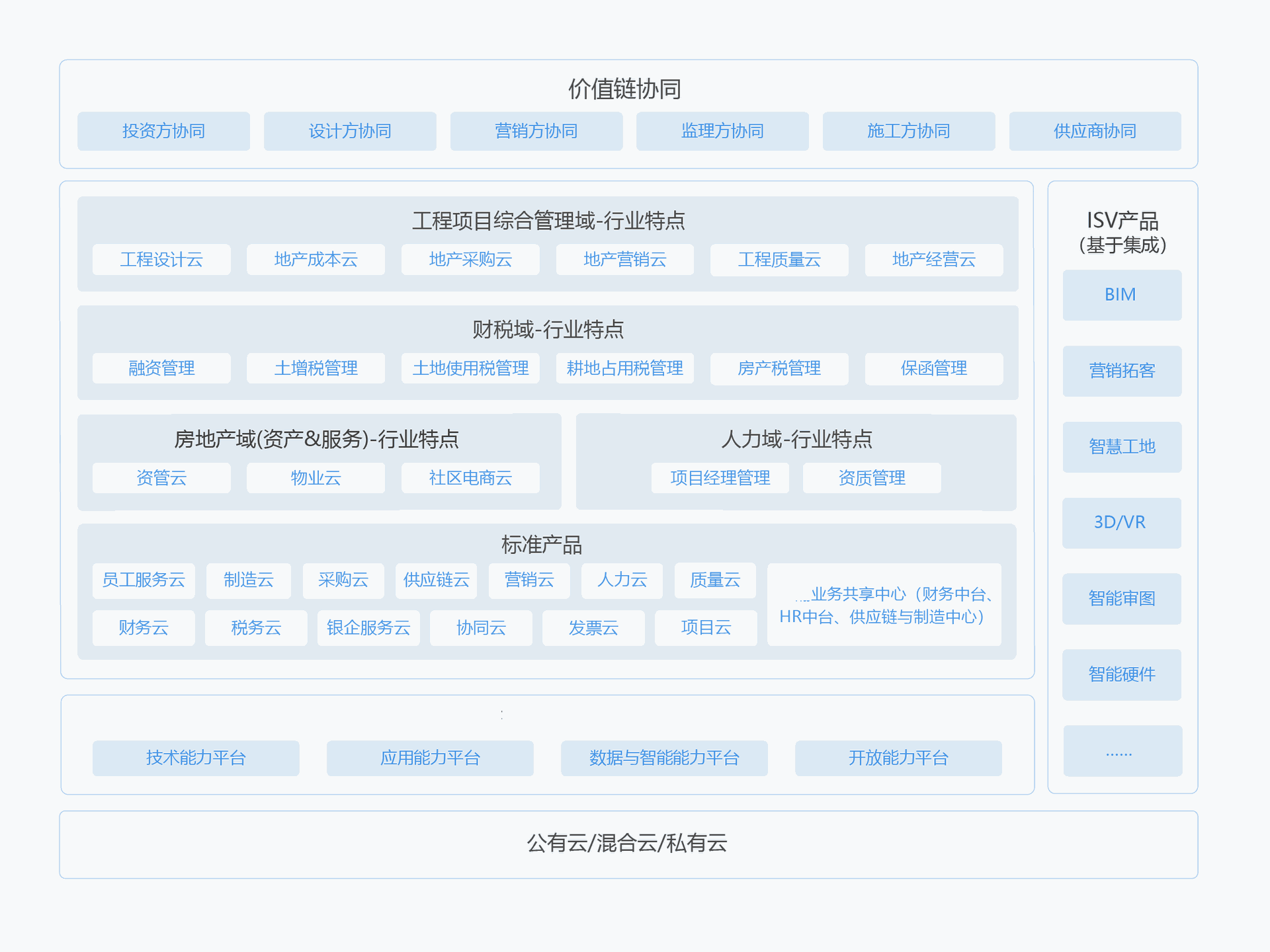Screen dimensions: 1270x952
Task: Click the 房地产域(资产&服务)-行业特点 heading
Action: pyautogui.click(x=316, y=439)
